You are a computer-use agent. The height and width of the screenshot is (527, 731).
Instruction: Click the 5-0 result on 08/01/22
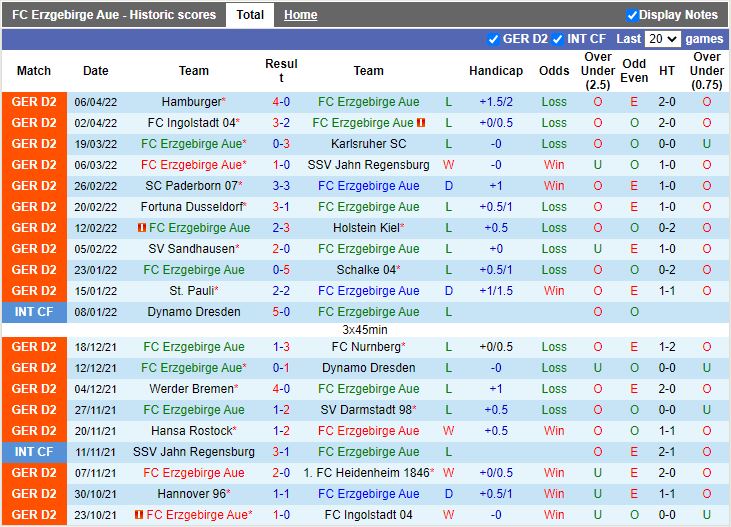tap(281, 312)
